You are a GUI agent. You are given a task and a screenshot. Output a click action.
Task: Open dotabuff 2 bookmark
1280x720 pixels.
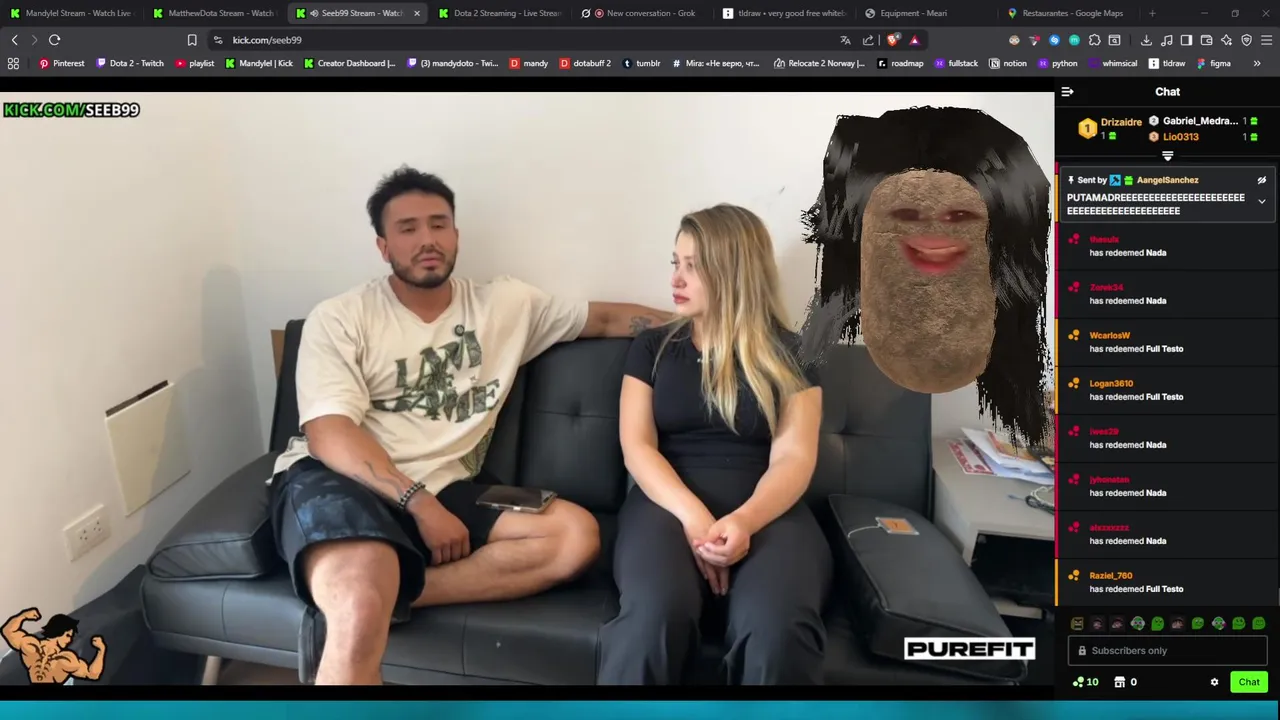585,63
